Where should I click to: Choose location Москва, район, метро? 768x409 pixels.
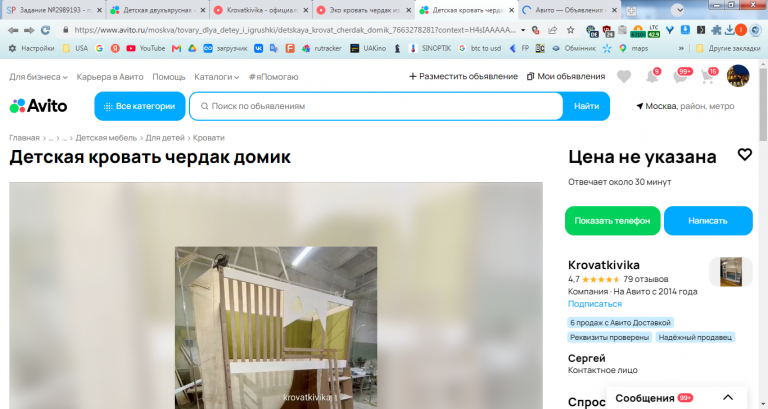(685, 106)
